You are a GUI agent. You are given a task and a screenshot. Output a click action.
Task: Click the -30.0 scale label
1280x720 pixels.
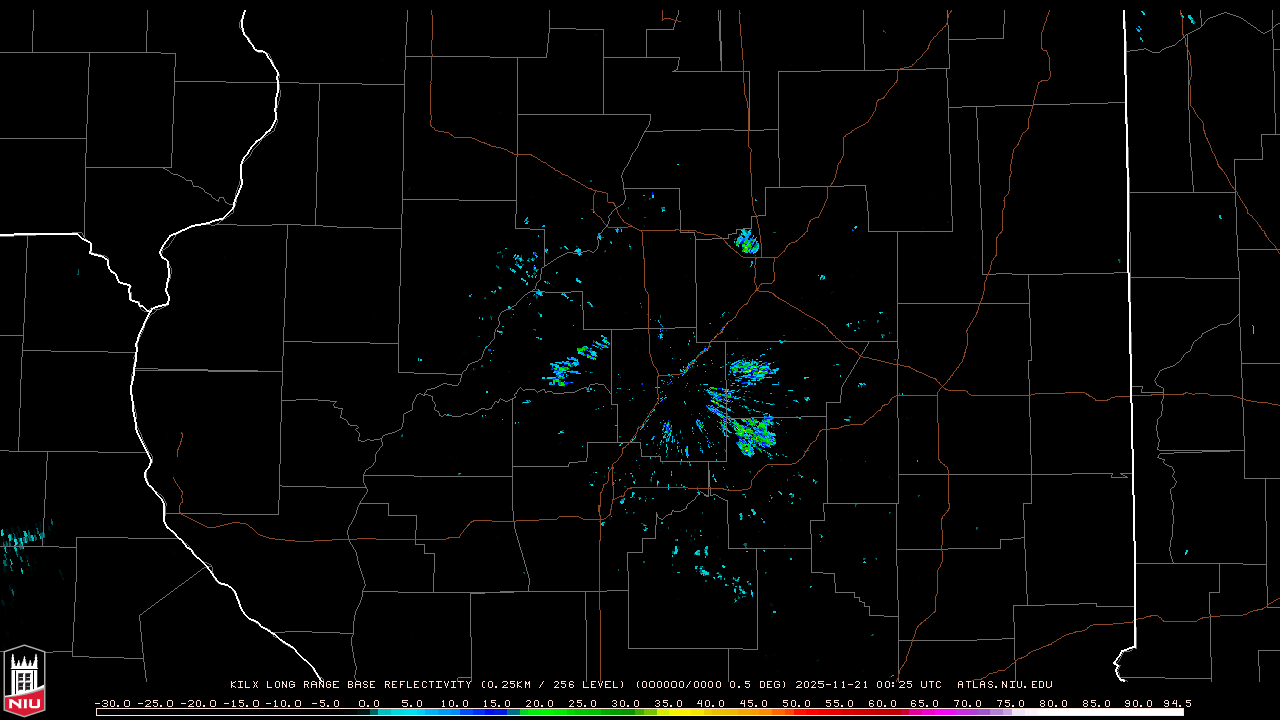(x=112, y=703)
